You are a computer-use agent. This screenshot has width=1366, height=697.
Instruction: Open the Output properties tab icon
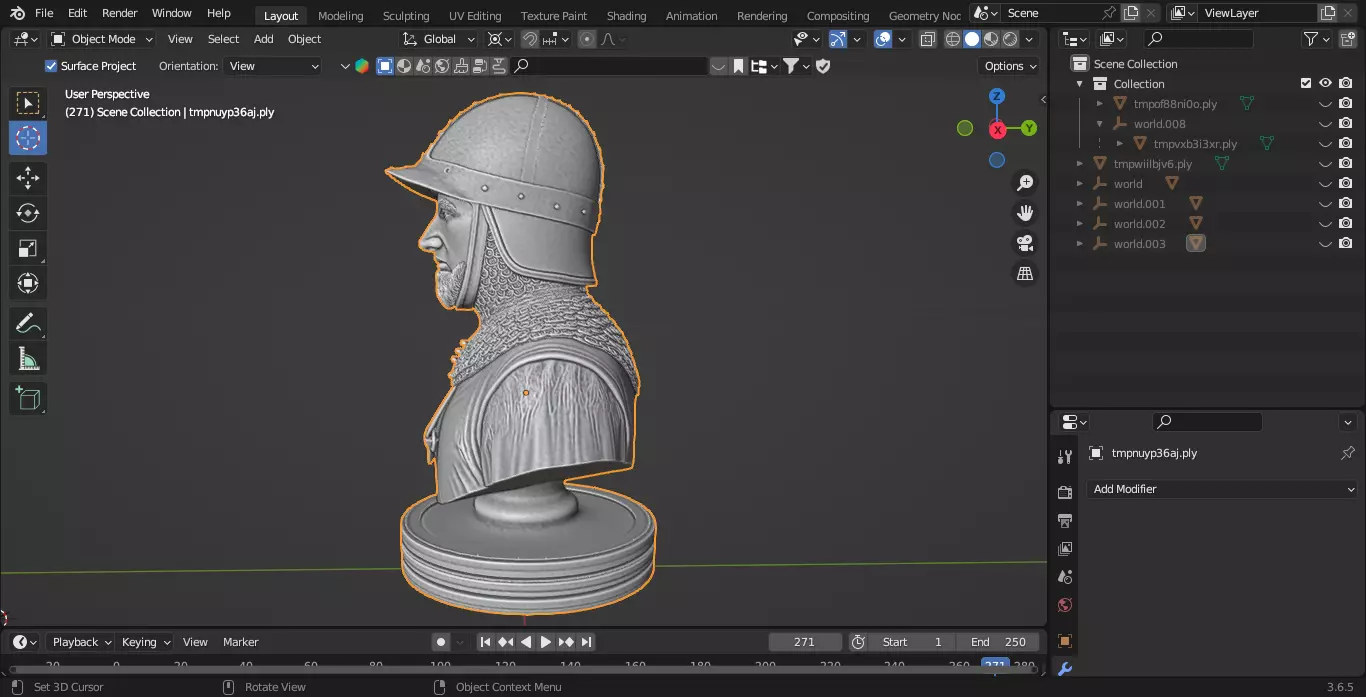[1065, 520]
